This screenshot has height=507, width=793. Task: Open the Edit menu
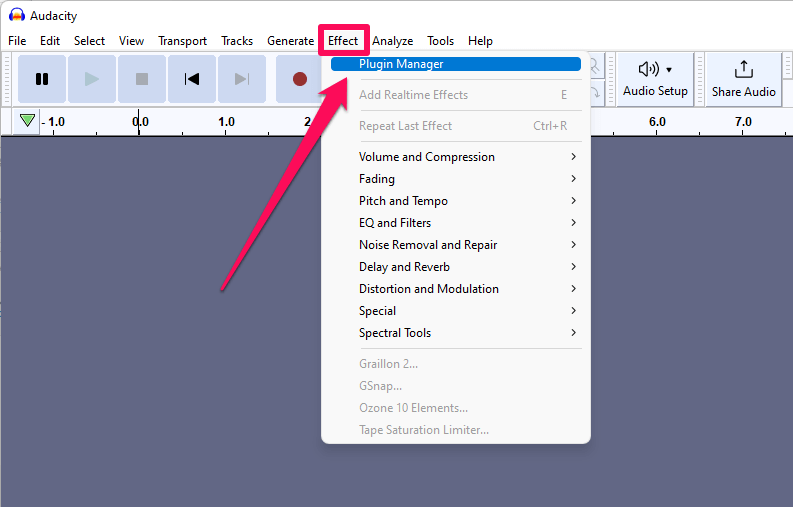click(x=50, y=41)
